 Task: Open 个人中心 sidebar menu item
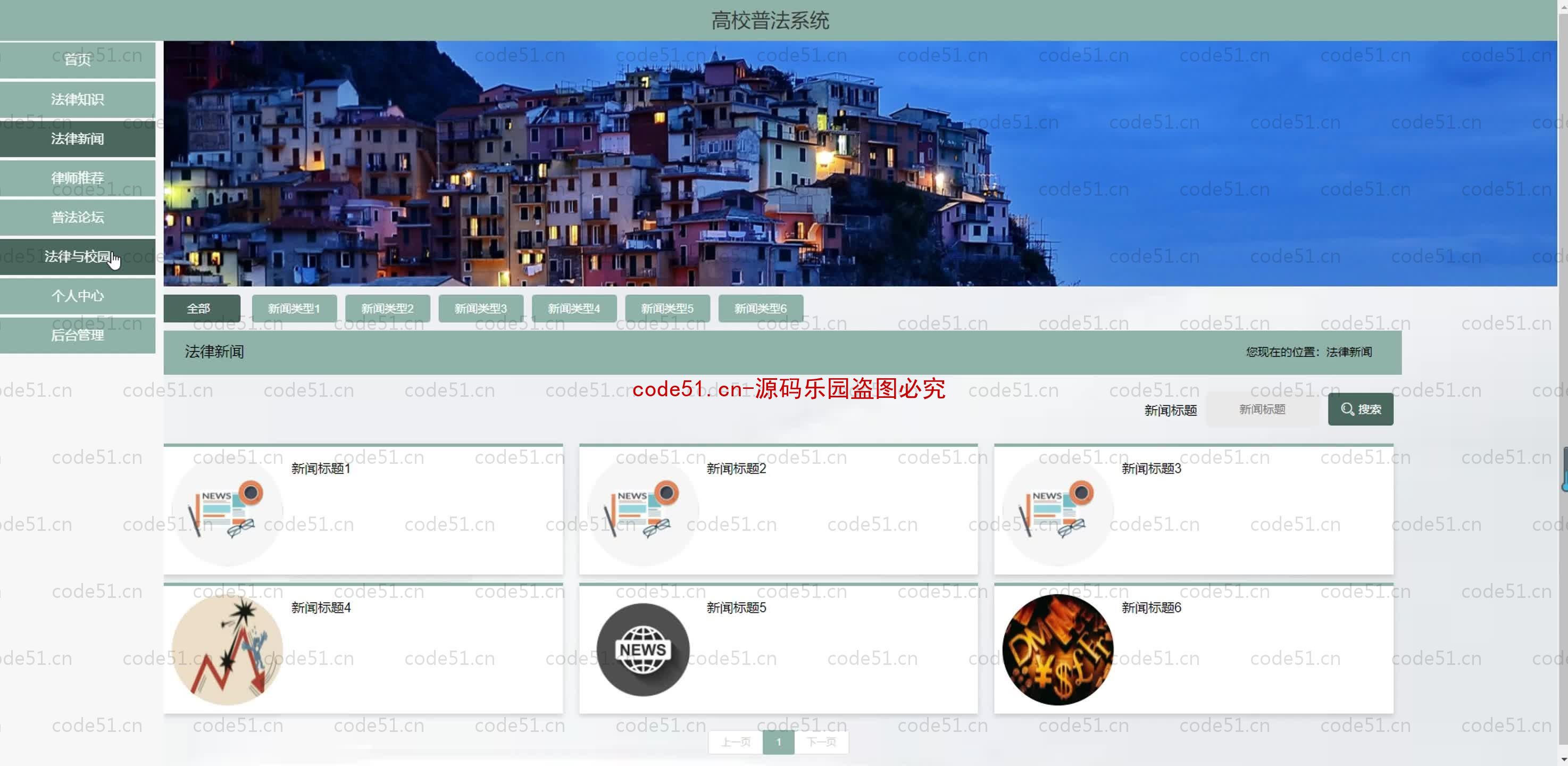click(x=77, y=295)
